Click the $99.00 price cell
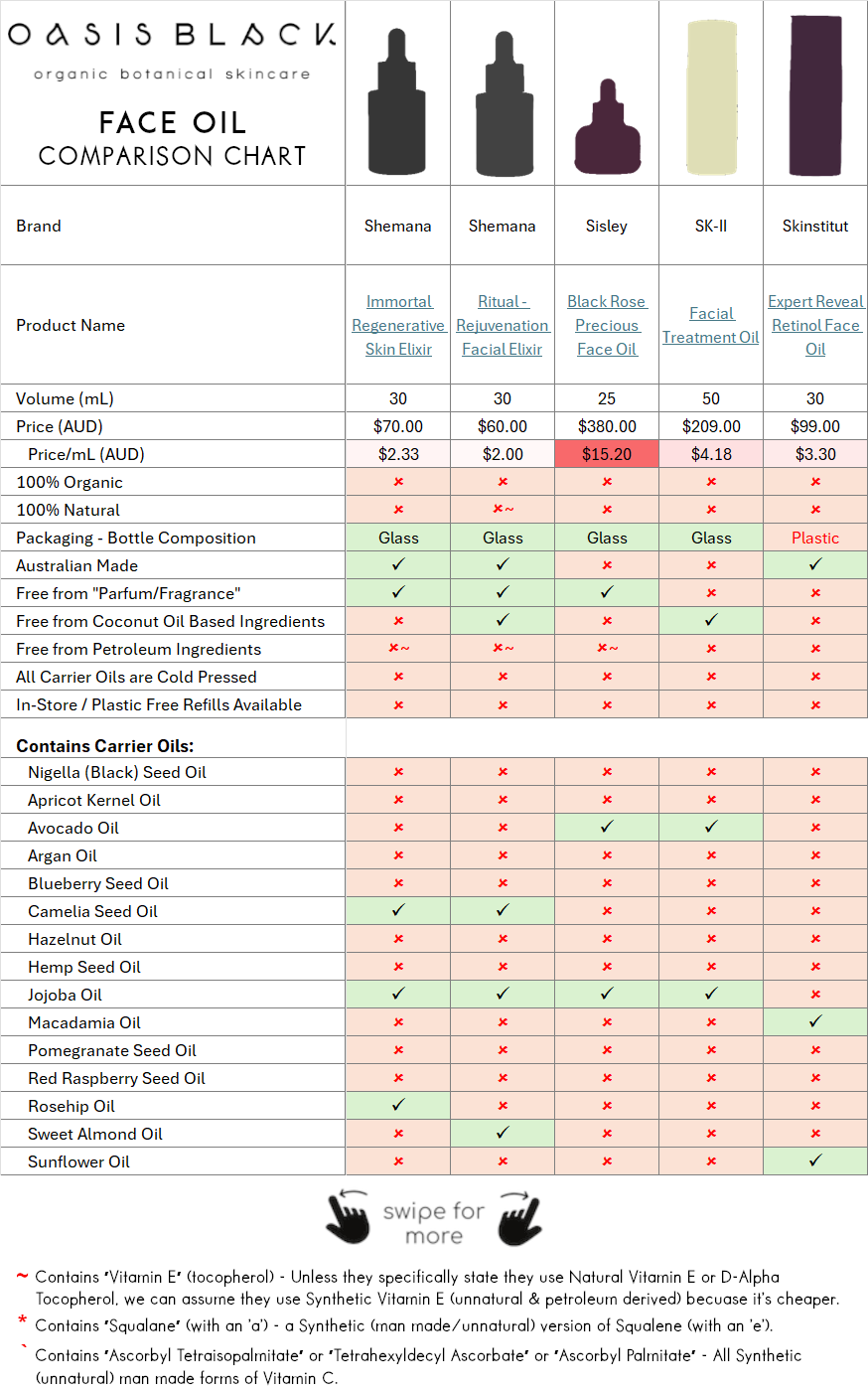868x1391 pixels. click(815, 426)
